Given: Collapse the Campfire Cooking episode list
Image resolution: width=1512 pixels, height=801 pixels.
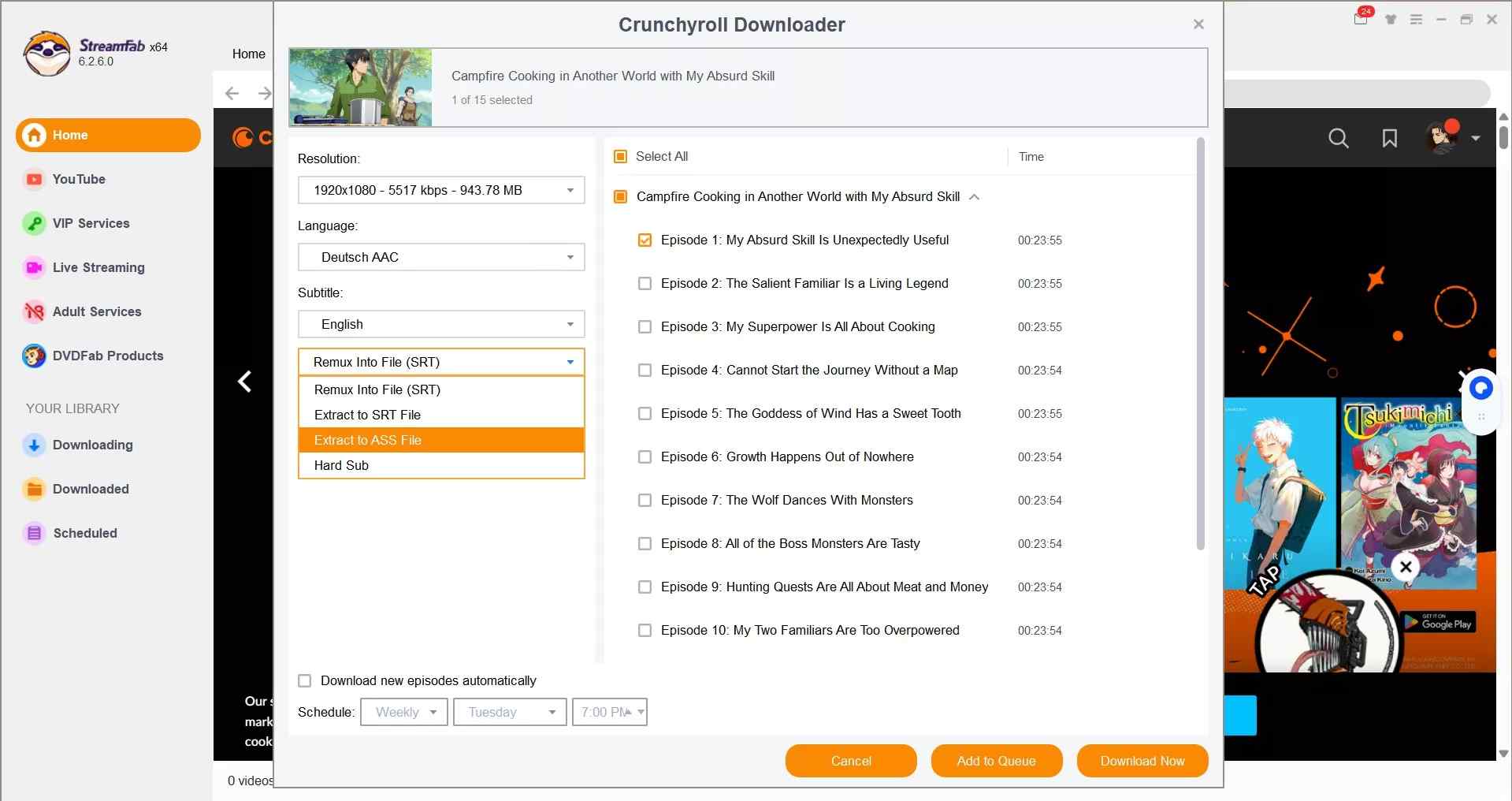Looking at the screenshot, I should [975, 197].
